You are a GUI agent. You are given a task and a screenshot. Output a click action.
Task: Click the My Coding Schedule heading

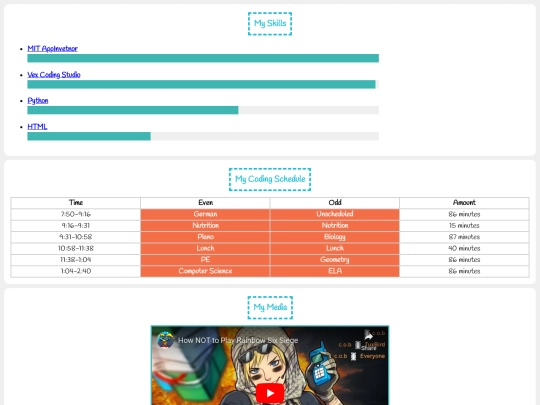(x=270, y=179)
